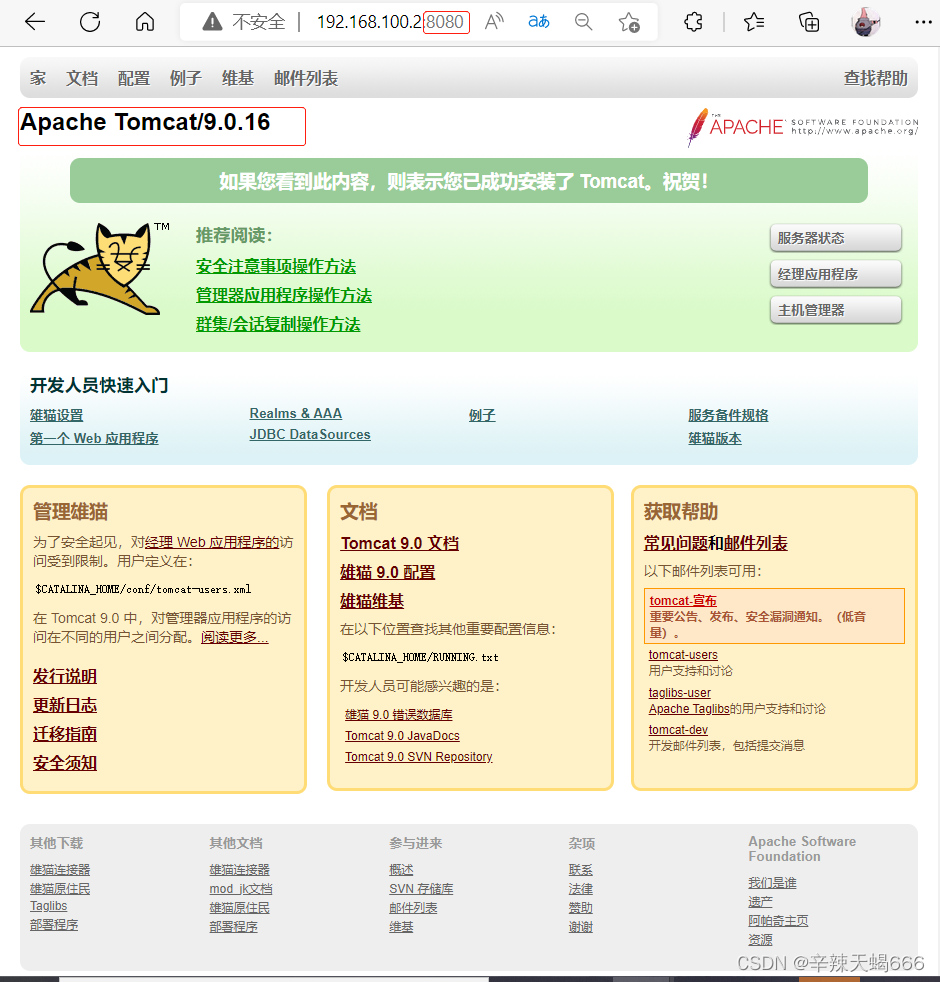Open the favorites list star icon
Screen dimensions: 940x982
753,21
